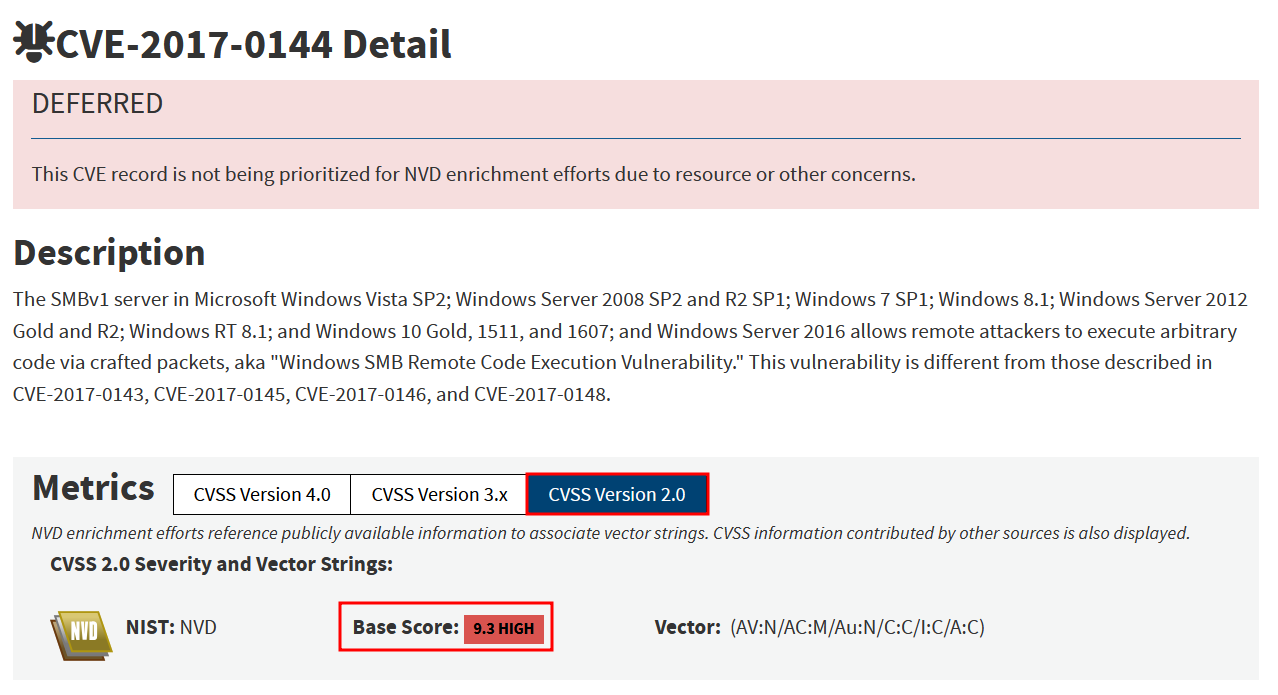Screen dimensions: 1278x695
Task: Switch to the CVSS Version 4.0 tab
Action: (x=262, y=494)
